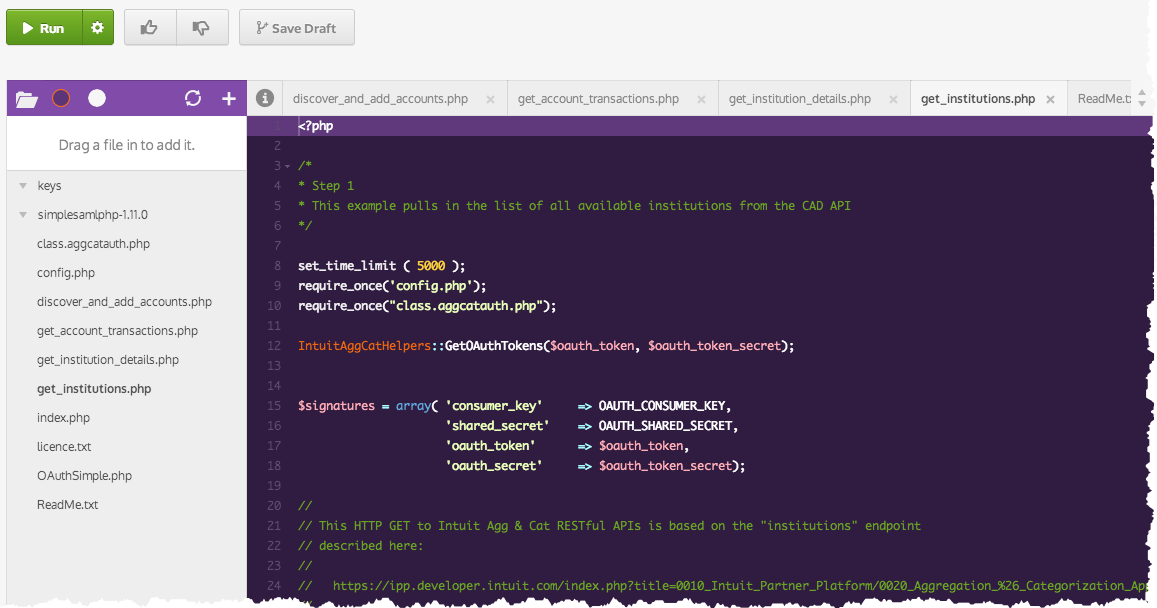
Task: Close the get_institutions.php tab
Action: point(1050,100)
